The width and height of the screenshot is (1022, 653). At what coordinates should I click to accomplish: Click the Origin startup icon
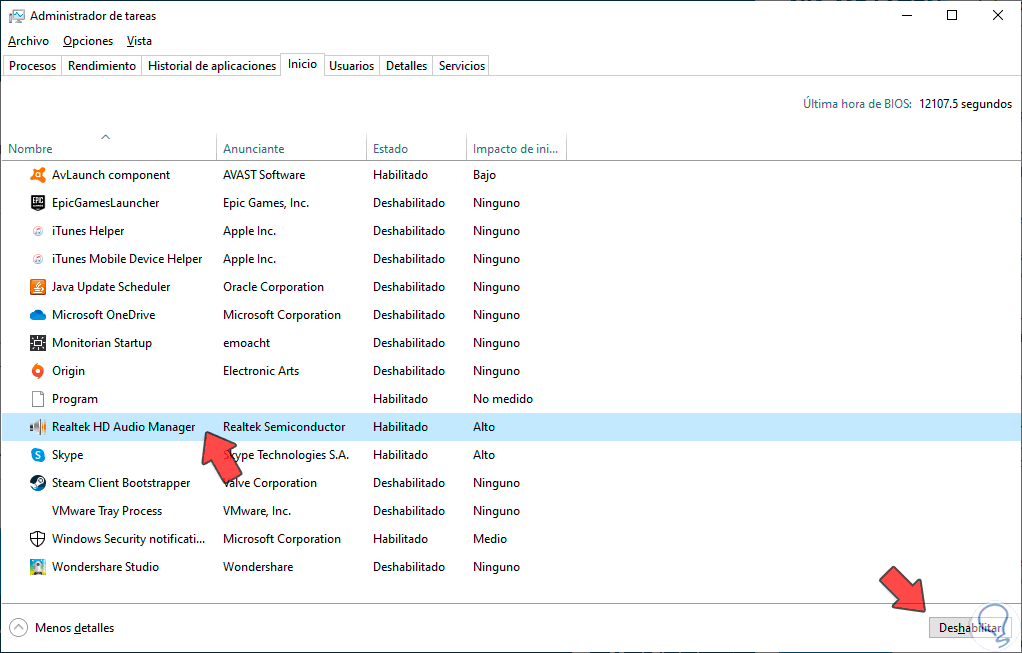point(38,371)
